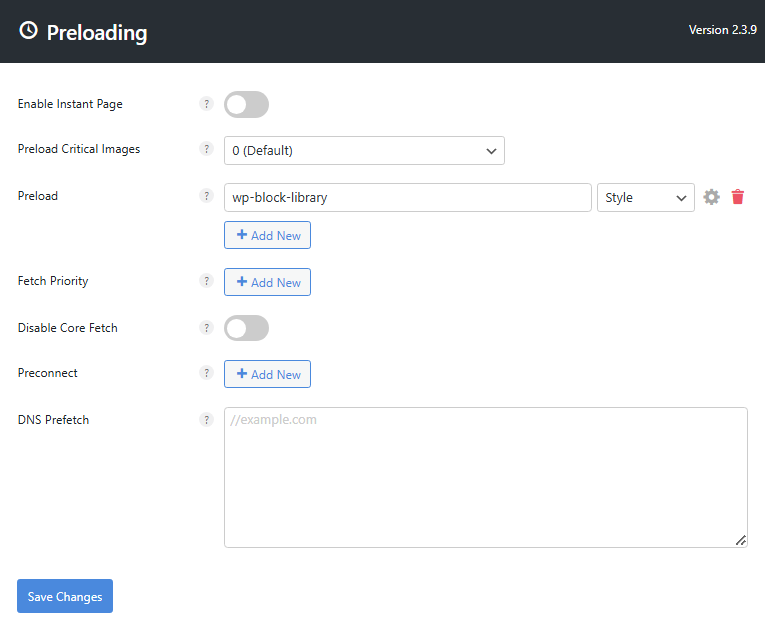Toggle the Disable Core Fetch switch
The width and height of the screenshot is (765, 630).
click(246, 328)
